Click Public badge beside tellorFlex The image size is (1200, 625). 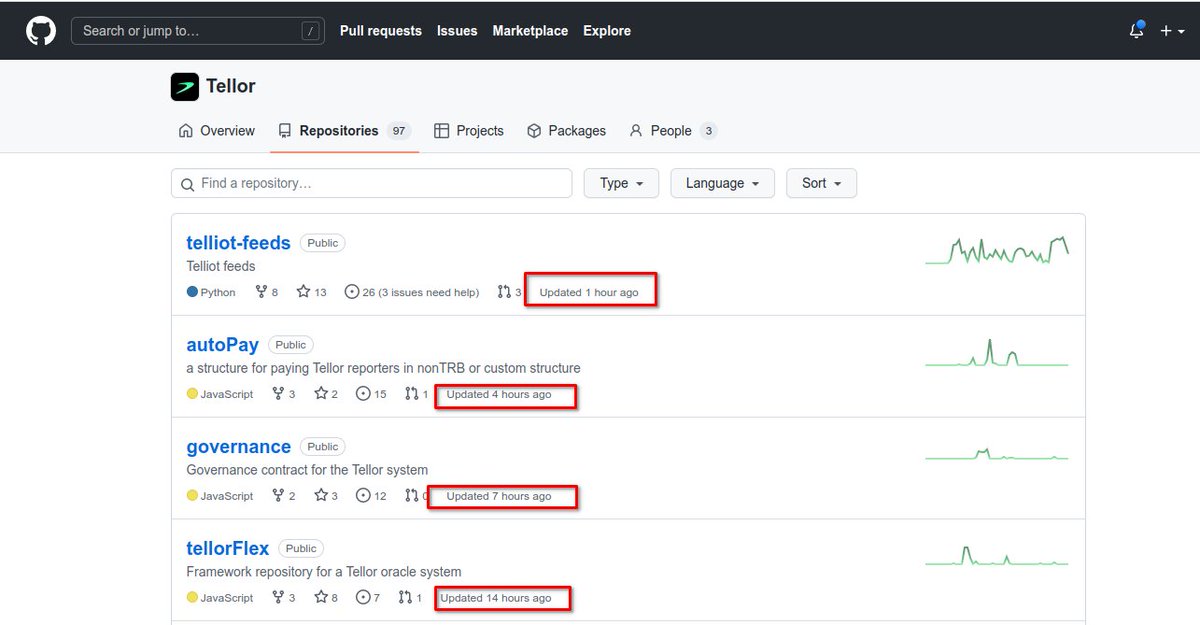click(301, 549)
